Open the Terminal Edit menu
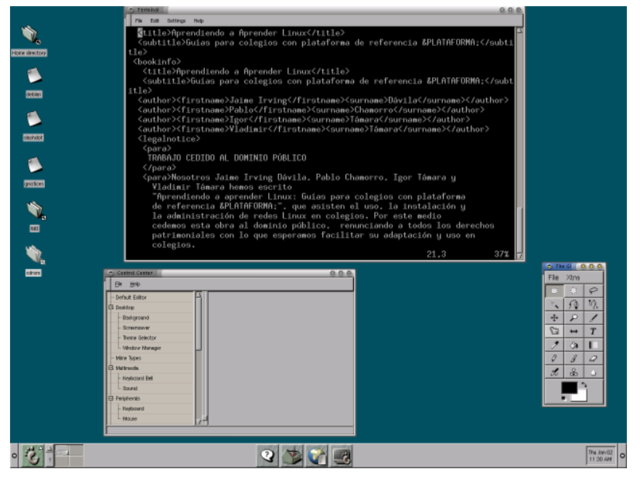 [x=154, y=21]
